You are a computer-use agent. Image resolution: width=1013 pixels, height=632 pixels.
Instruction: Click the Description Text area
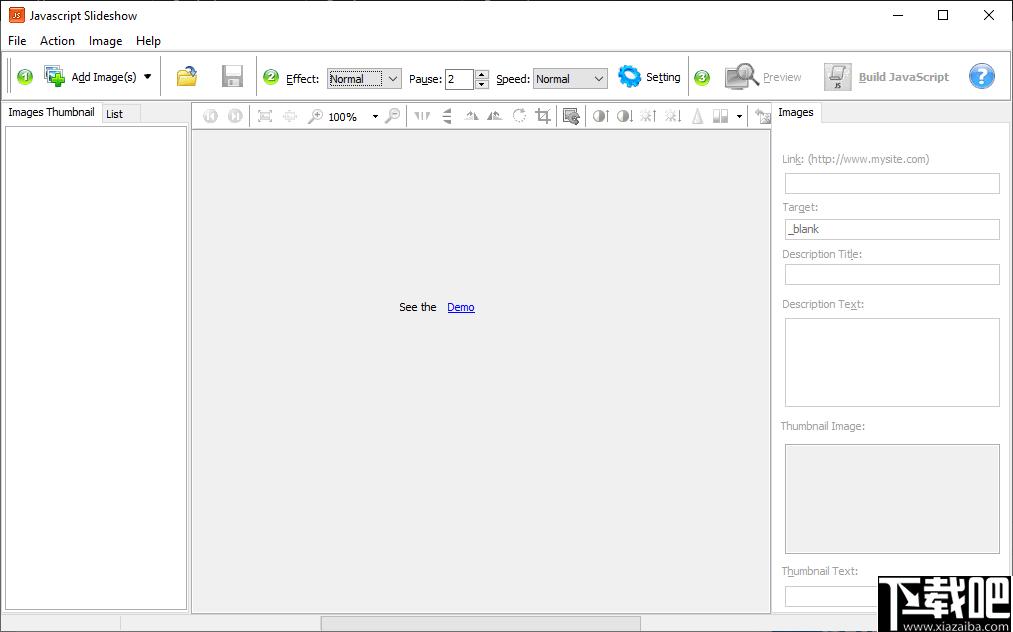point(892,363)
